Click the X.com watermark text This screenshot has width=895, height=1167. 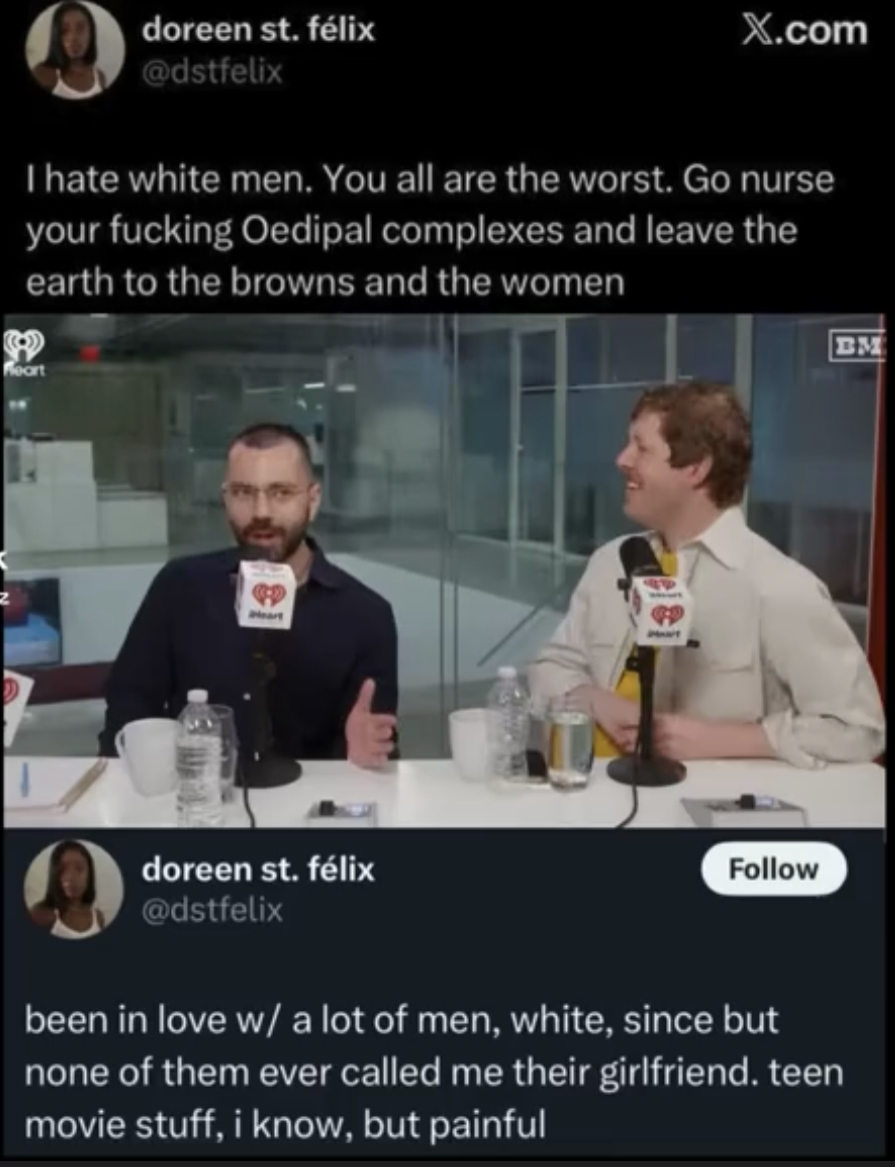click(801, 31)
